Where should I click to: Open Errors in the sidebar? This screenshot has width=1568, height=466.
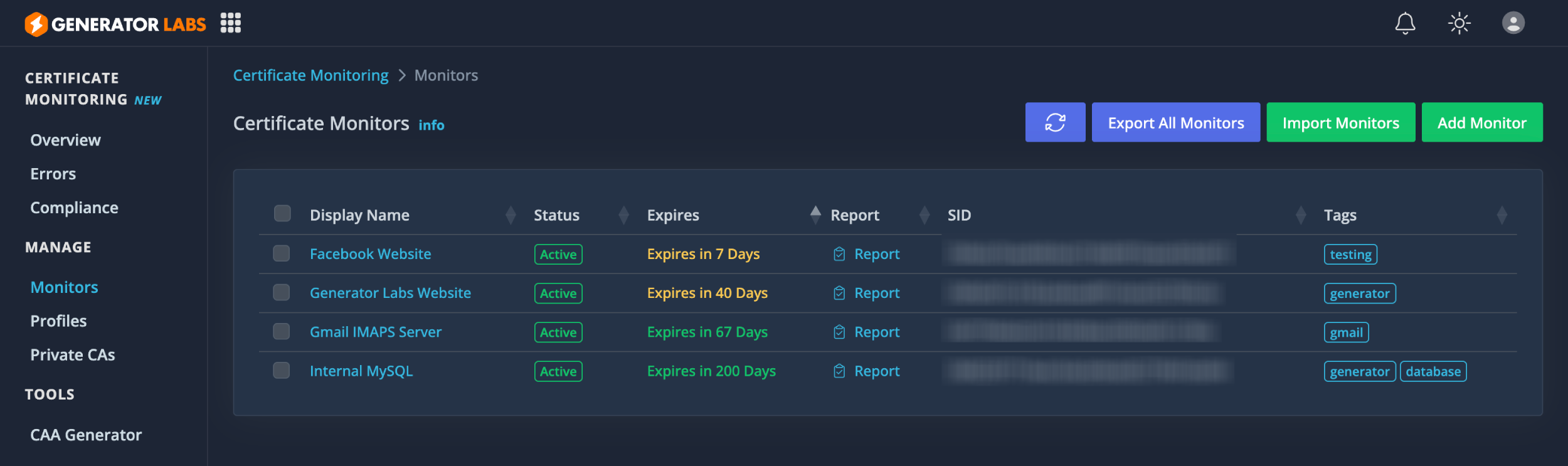53,174
